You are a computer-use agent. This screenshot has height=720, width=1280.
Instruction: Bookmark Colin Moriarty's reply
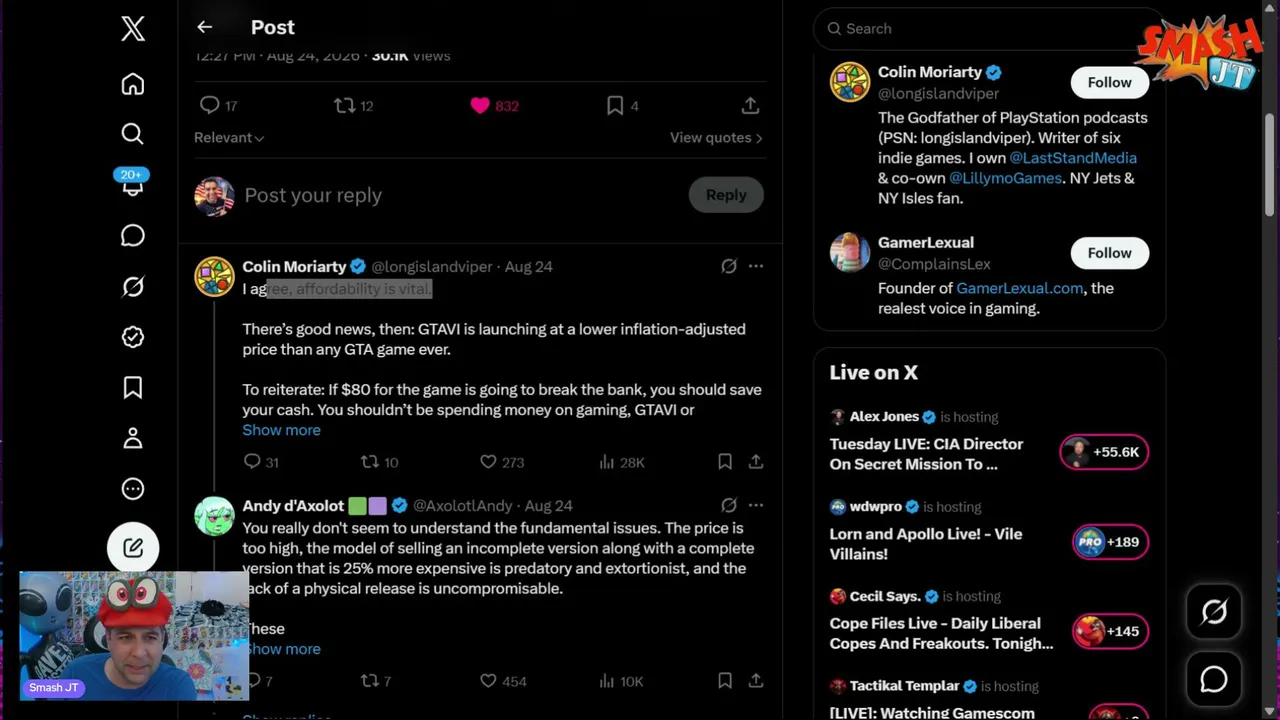[725, 461]
